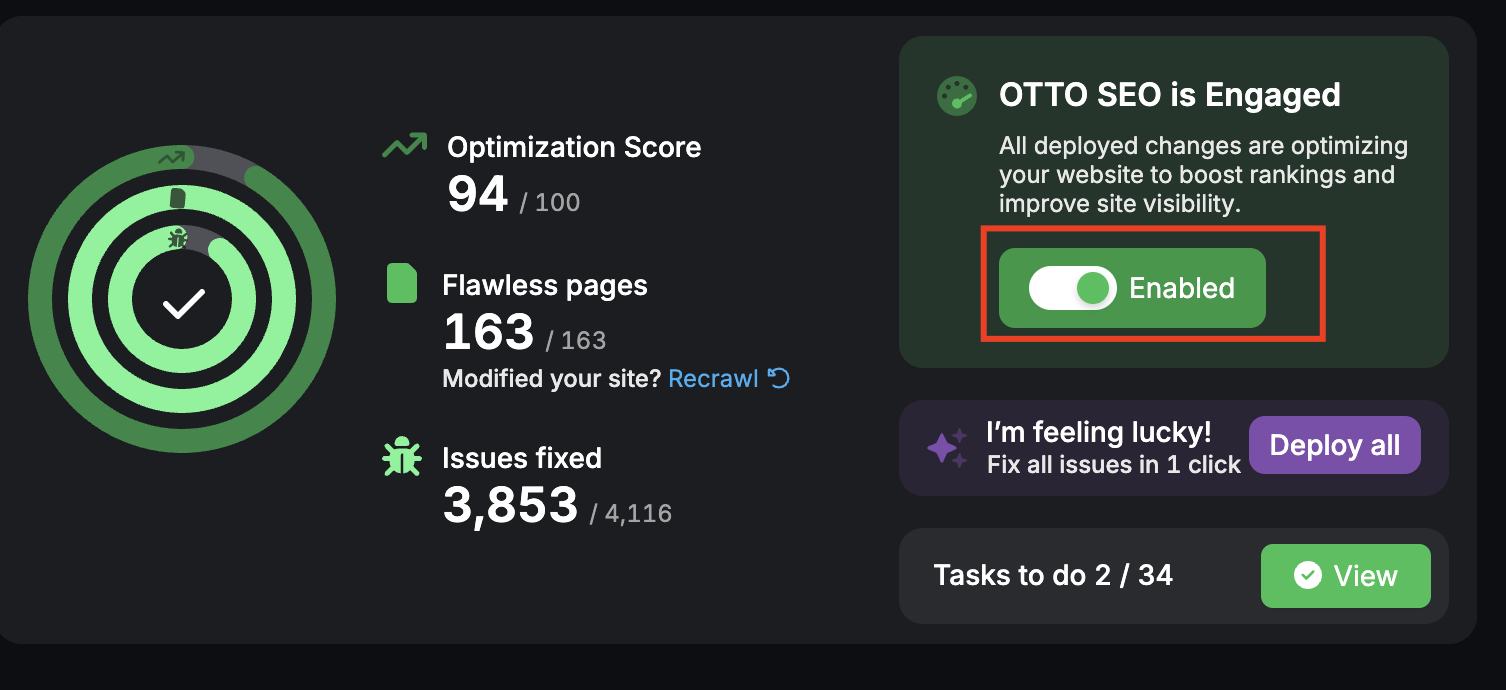Viewport: 1506px width, 690px height.
Task: Click the white checkmark in the ring chart center
Action: coord(183,303)
